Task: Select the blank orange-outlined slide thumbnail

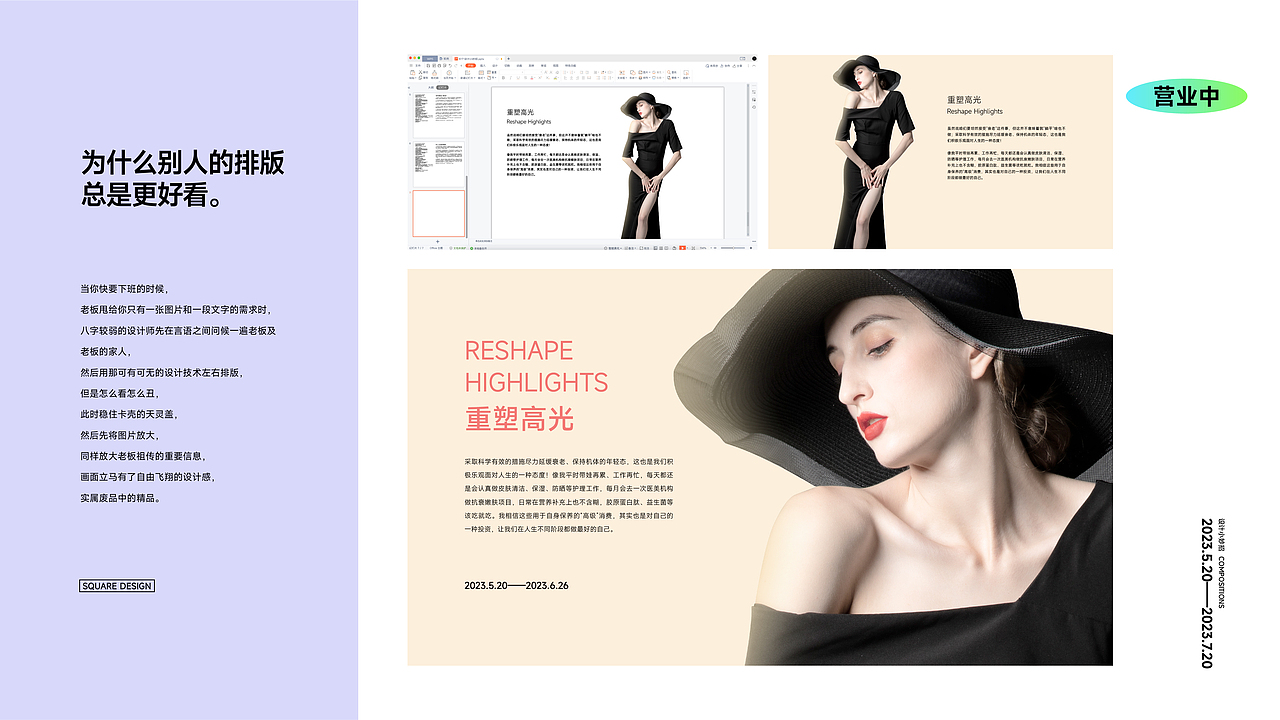Action: point(439,213)
